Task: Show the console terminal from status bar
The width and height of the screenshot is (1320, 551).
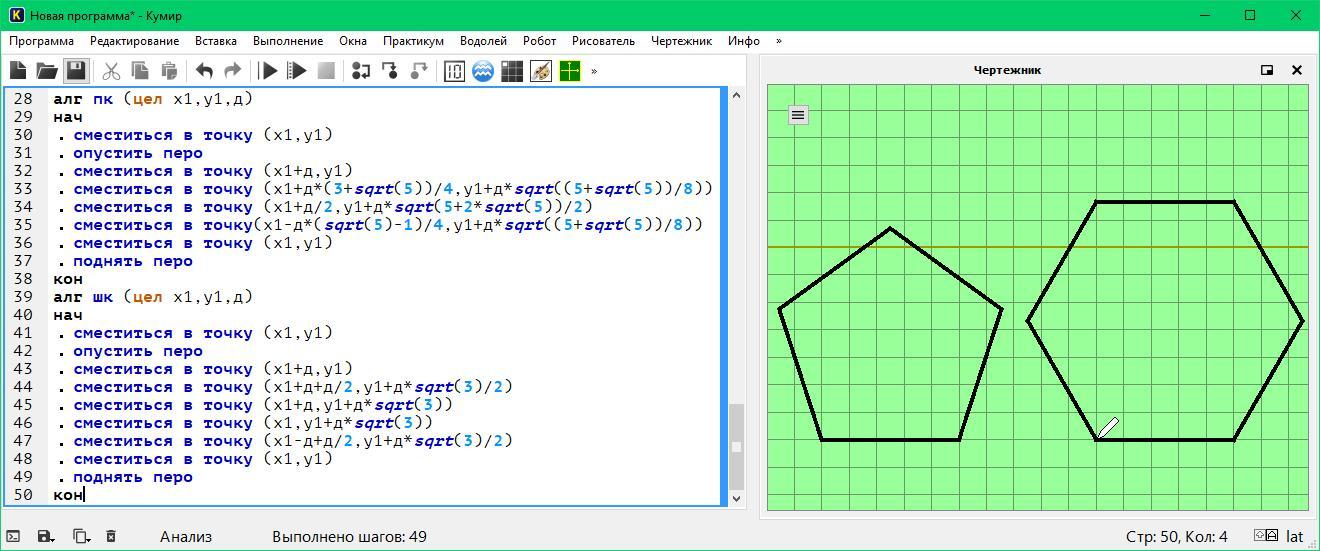Action: tap(13, 537)
